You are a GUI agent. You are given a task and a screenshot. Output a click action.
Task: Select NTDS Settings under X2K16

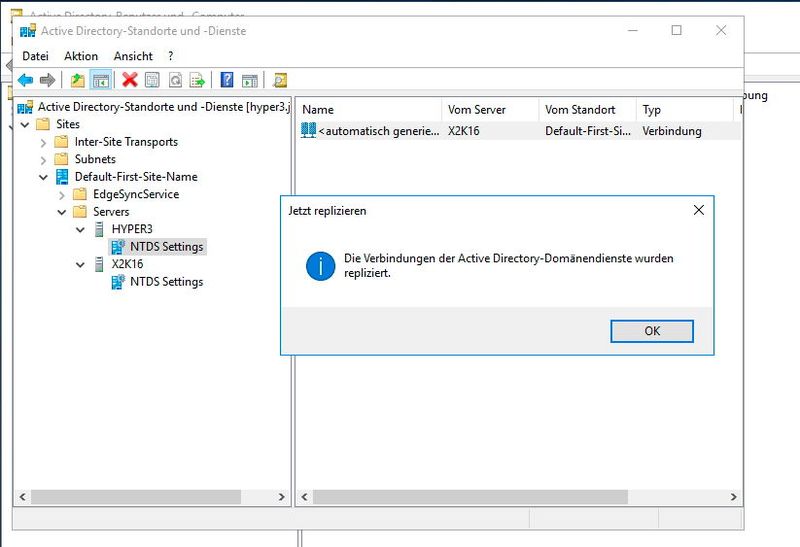click(x=166, y=282)
